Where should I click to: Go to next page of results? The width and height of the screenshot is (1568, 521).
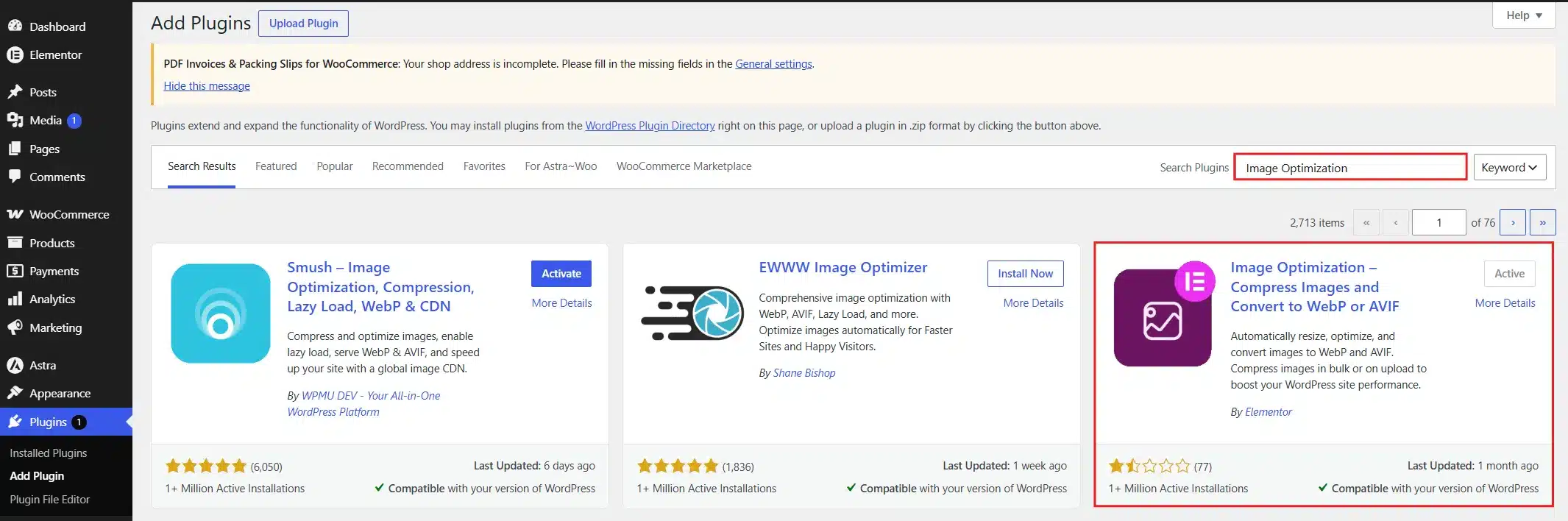click(1513, 222)
